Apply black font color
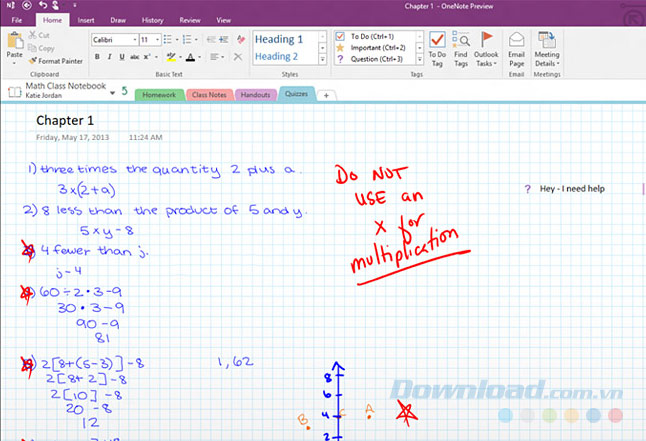The width and height of the screenshot is (646, 441). click(x=190, y=57)
